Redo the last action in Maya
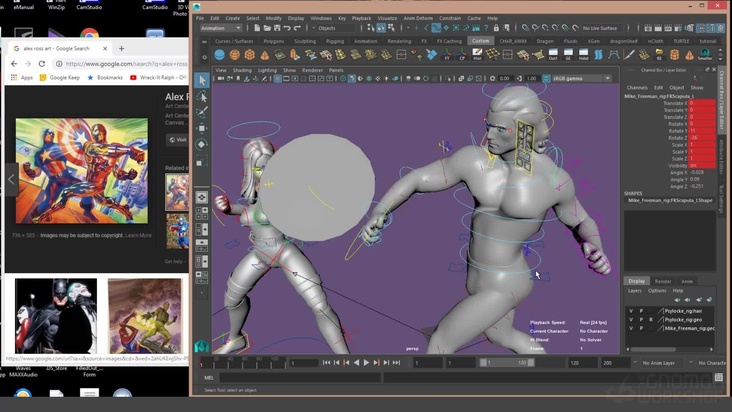The height and width of the screenshot is (412, 732). (x=297, y=28)
